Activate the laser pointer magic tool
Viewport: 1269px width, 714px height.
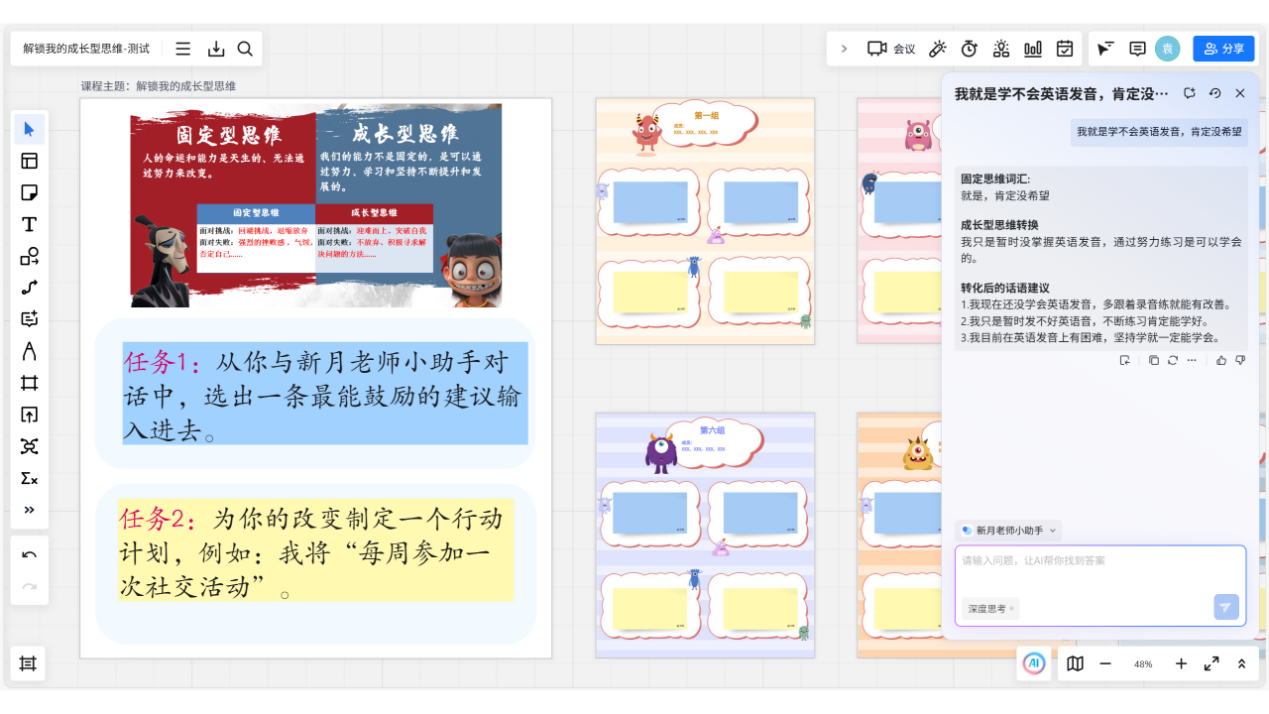(937, 48)
